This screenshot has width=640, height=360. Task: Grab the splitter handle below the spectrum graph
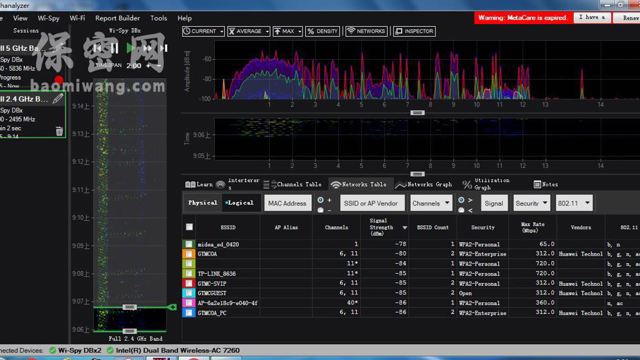pyautogui.click(x=417, y=113)
